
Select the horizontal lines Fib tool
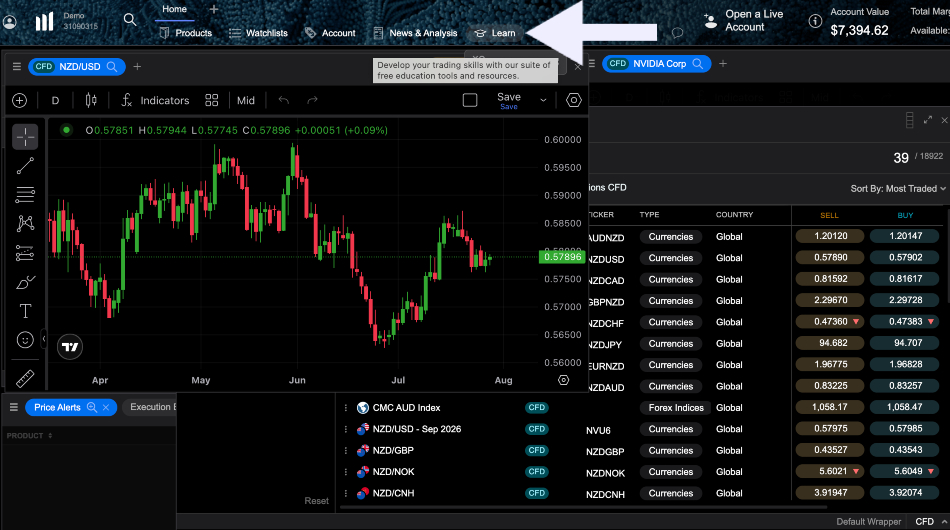point(25,194)
